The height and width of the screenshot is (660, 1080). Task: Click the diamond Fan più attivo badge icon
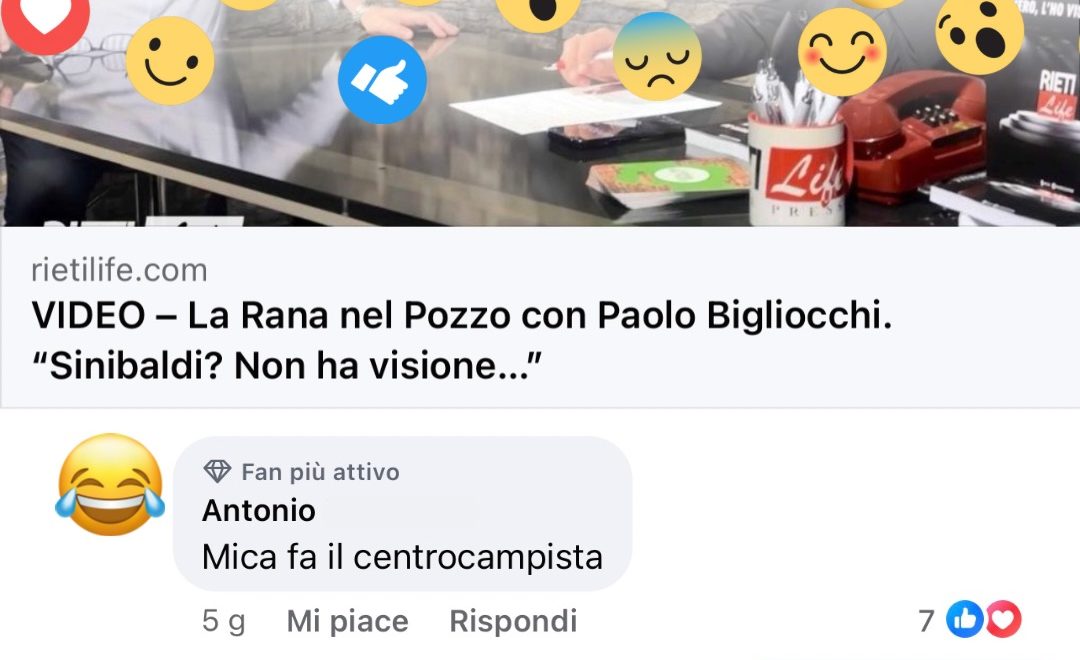click(217, 472)
